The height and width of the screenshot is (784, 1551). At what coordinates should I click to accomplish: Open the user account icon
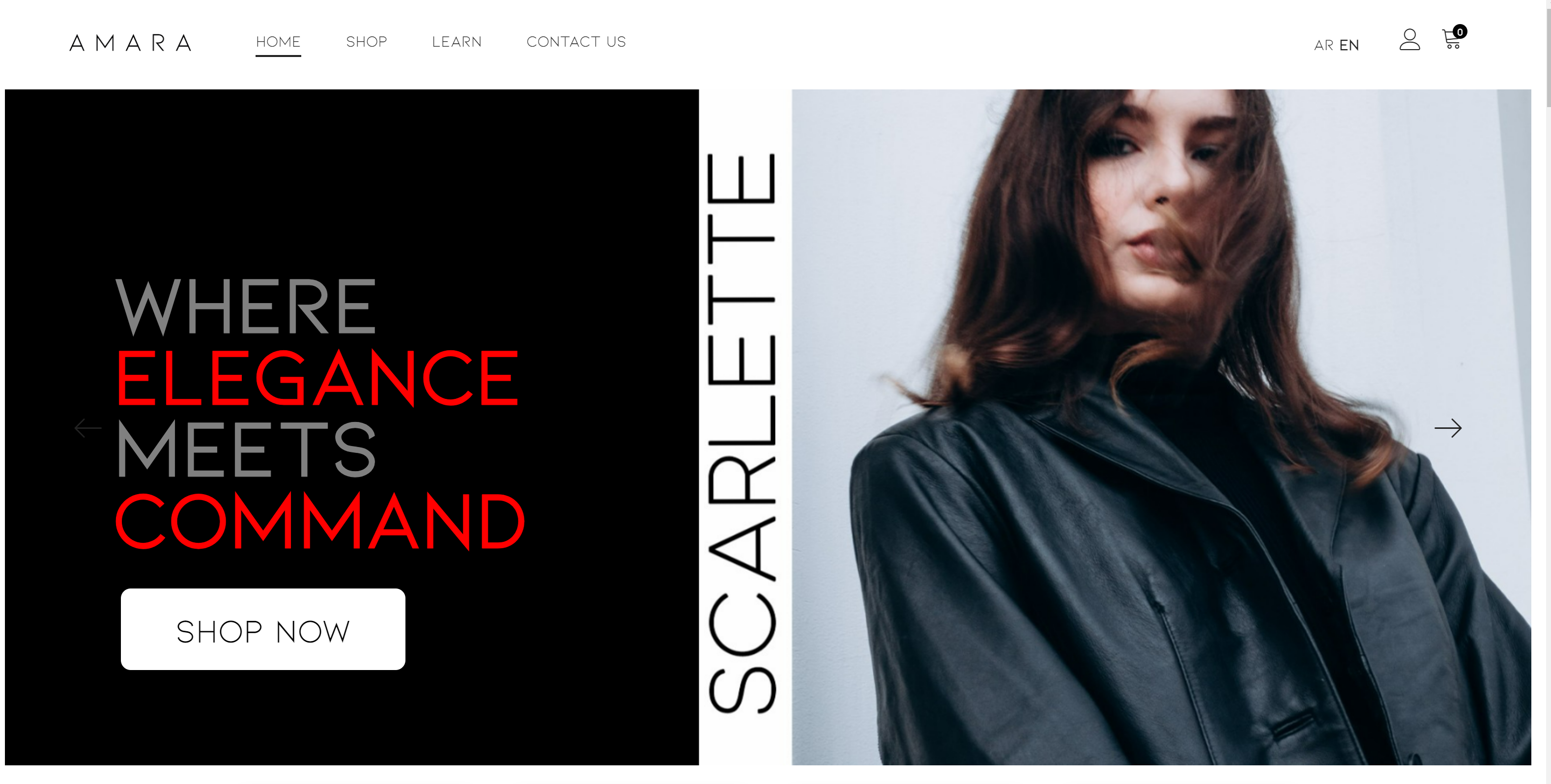[1409, 40]
